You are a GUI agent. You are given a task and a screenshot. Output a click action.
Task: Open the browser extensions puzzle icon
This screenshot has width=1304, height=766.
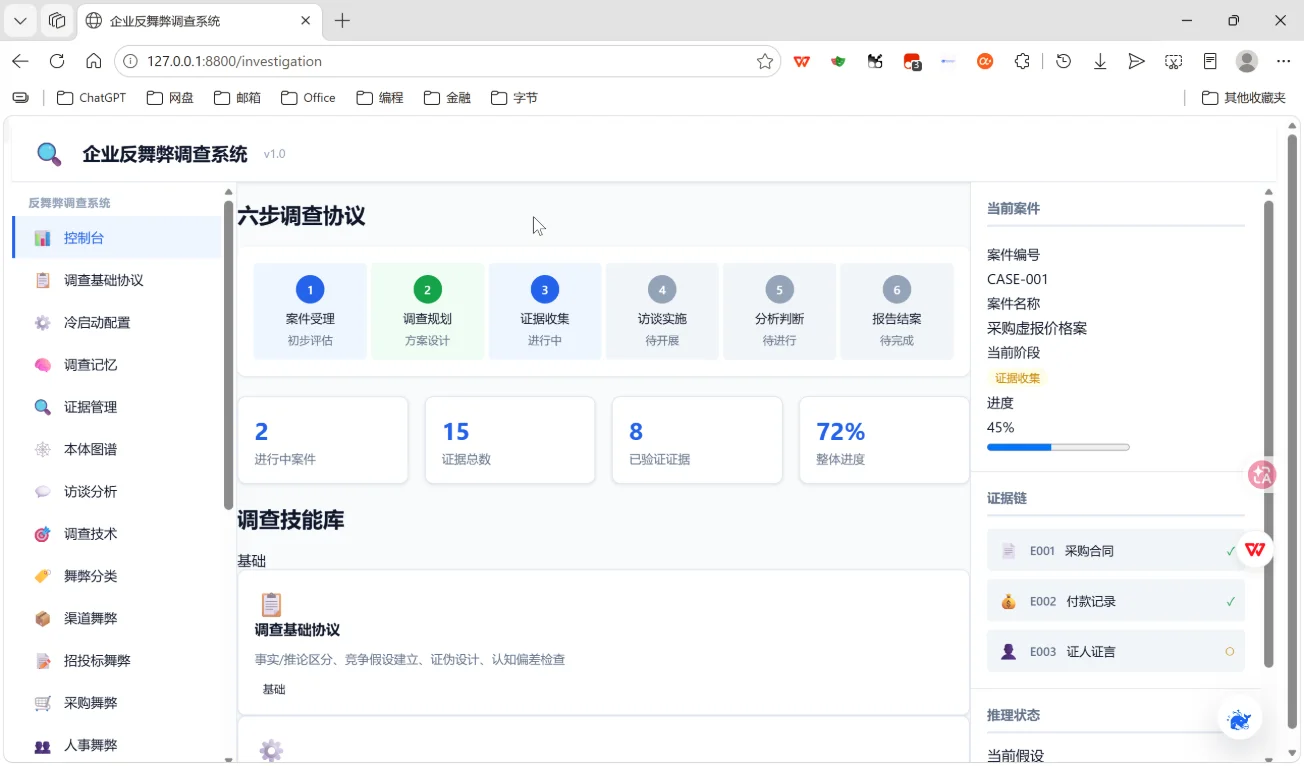tap(1022, 61)
